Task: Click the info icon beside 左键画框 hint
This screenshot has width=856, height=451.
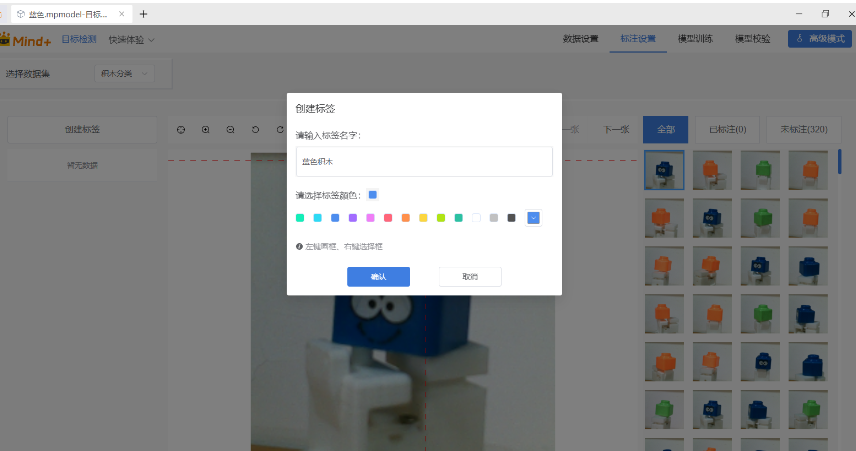Action: [299, 245]
